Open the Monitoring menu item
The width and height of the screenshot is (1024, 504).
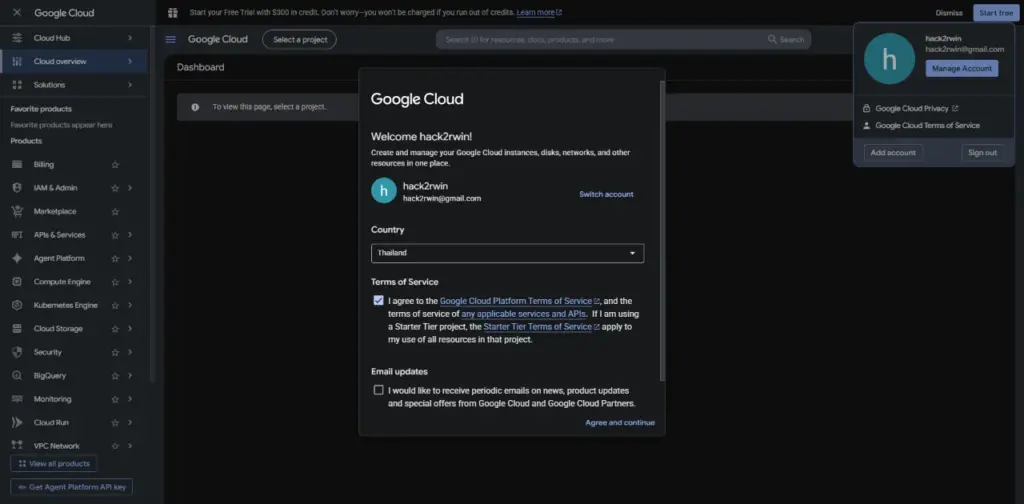[x=73, y=399]
